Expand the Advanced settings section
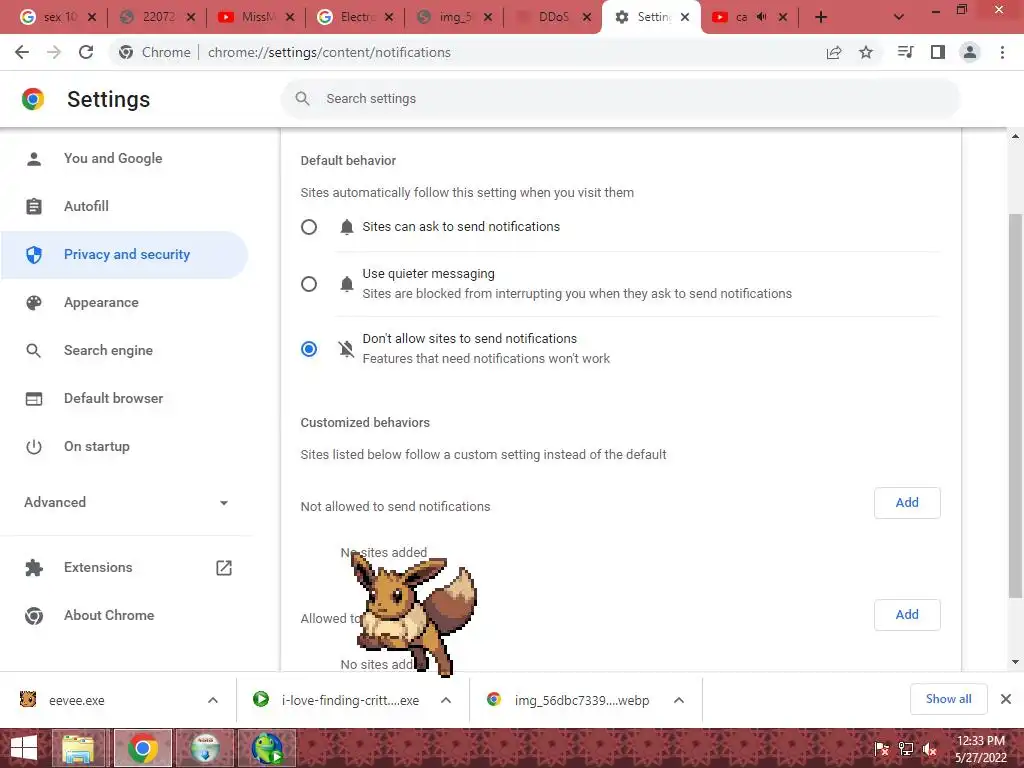 click(x=126, y=502)
